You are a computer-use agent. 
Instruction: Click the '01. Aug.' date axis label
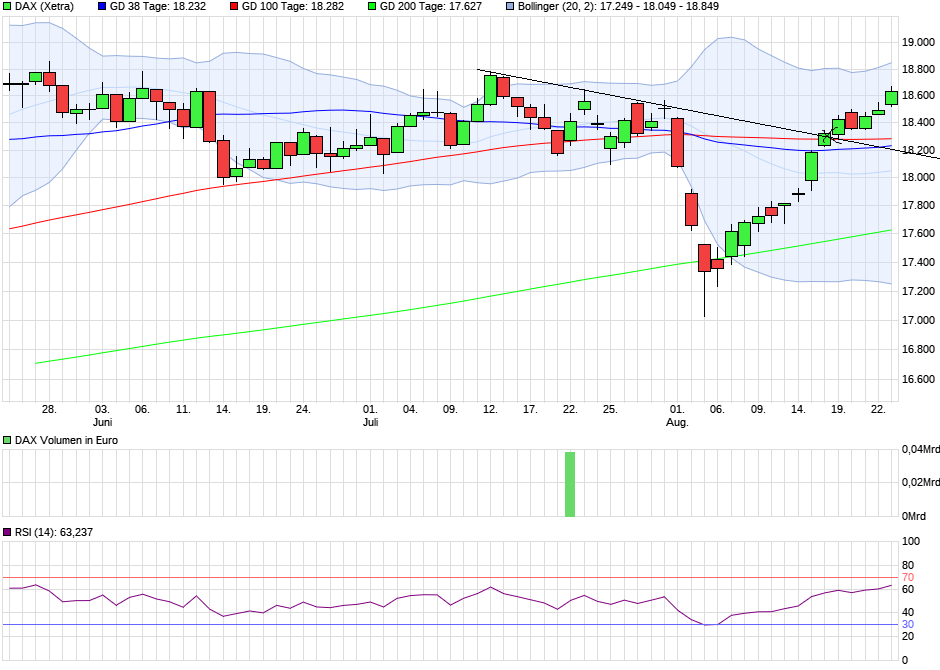[x=677, y=415]
